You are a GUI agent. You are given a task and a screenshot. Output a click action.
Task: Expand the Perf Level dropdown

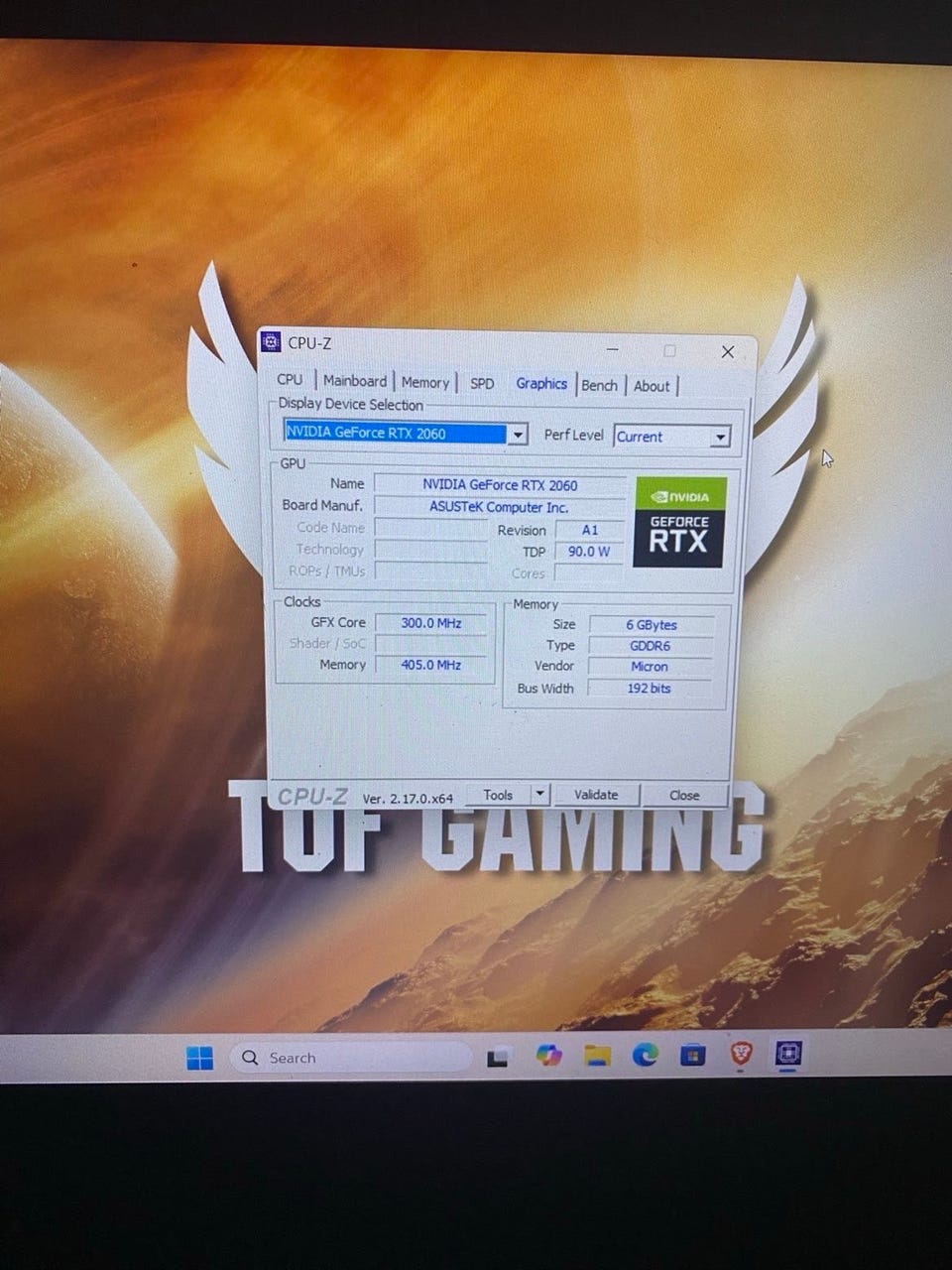coord(720,437)
